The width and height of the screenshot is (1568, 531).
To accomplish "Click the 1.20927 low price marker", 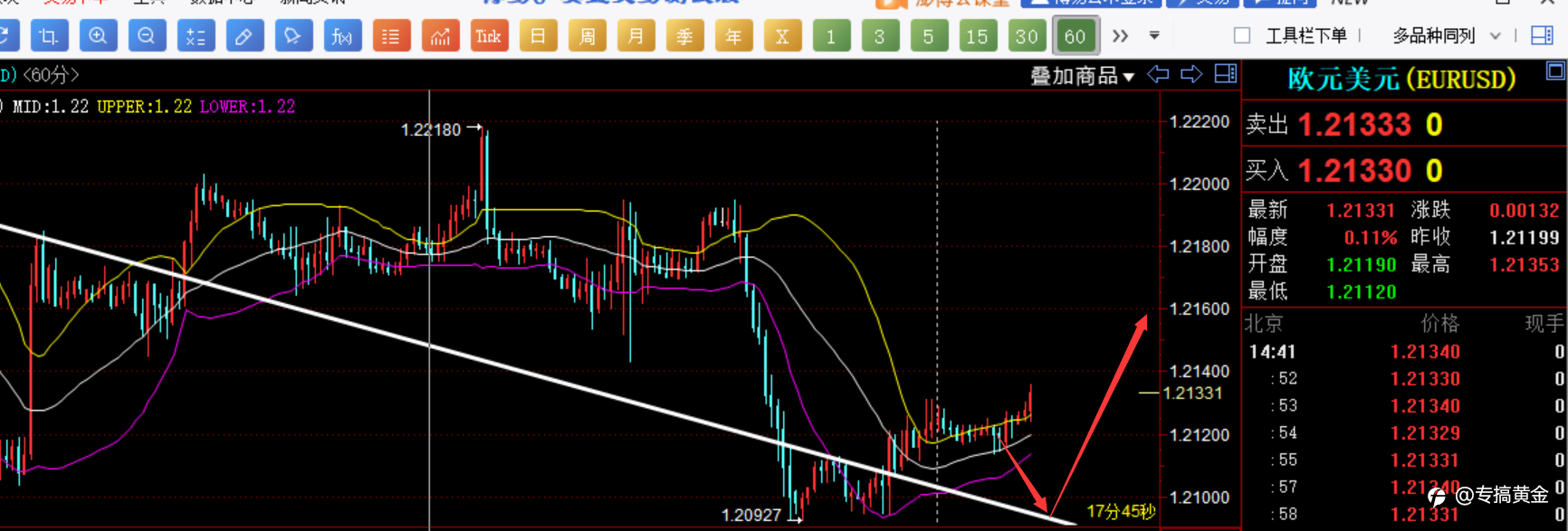I will pos(751,515).
